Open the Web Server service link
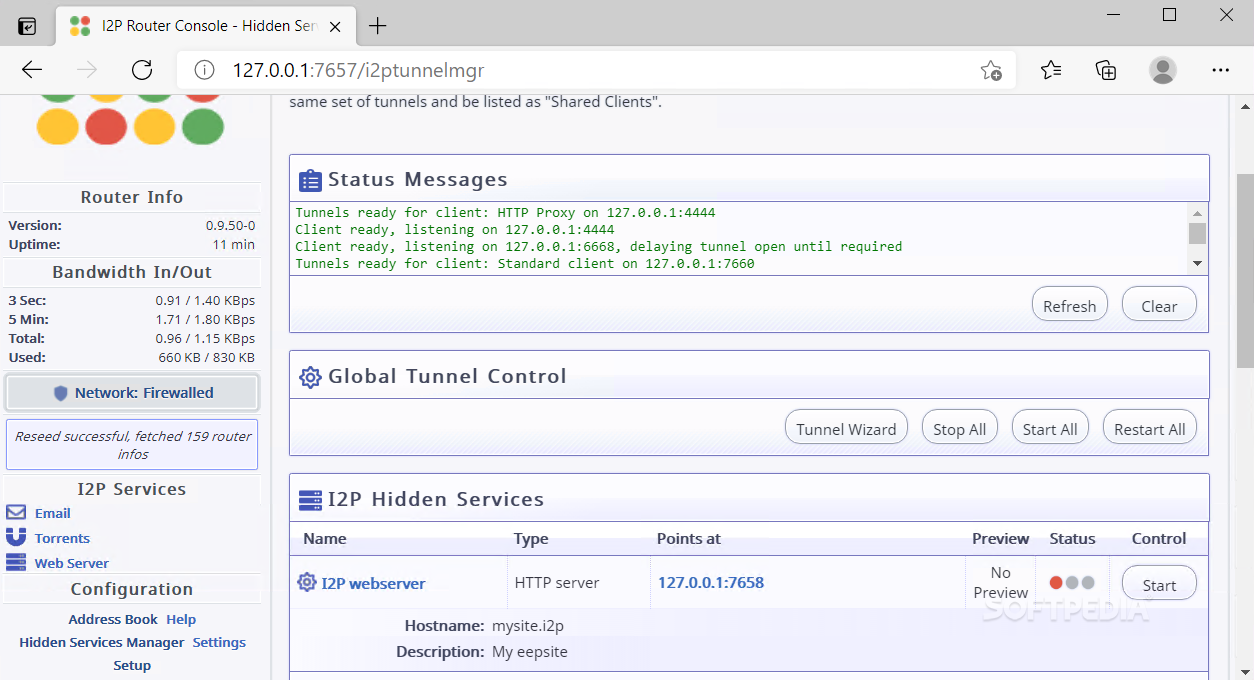 pos(71,563)
